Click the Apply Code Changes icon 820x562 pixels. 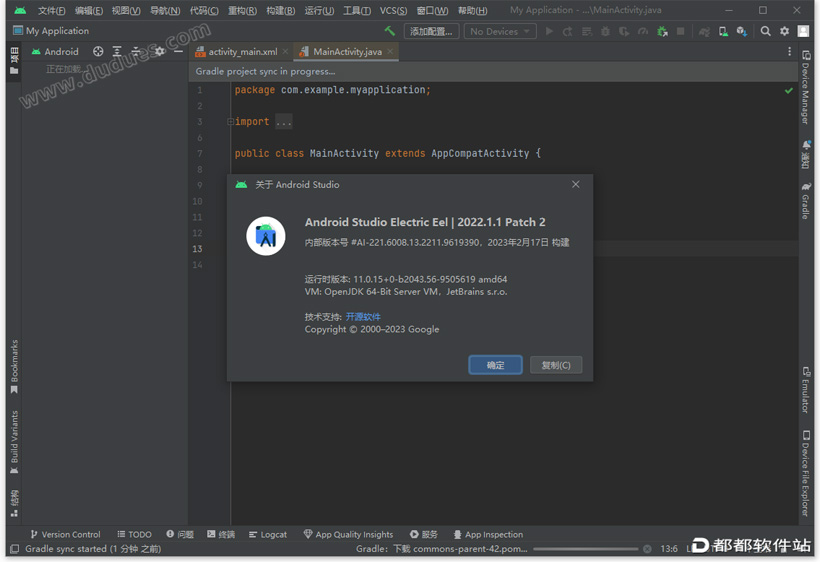point(587,31)
